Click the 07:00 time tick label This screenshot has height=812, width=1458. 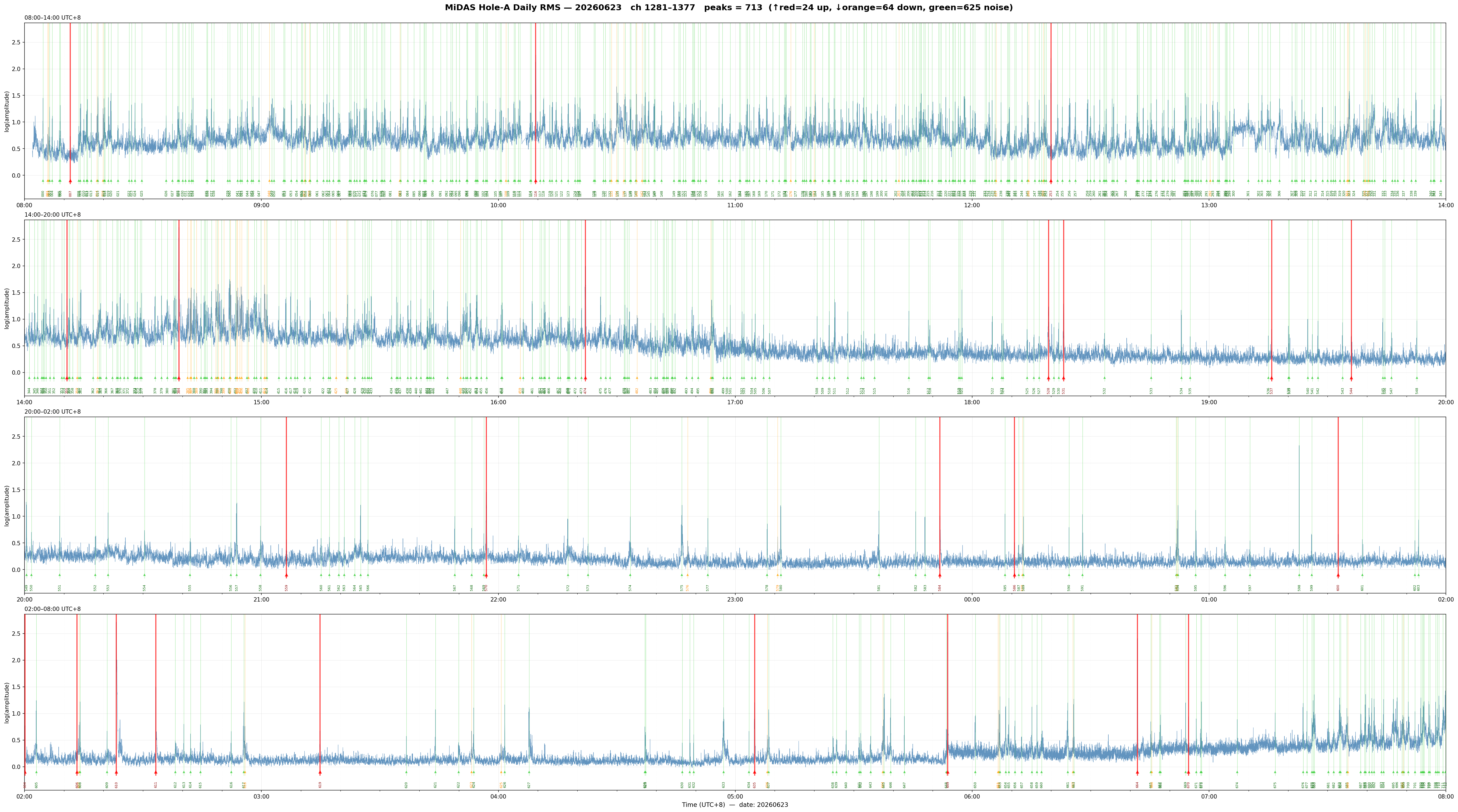(1208, 796)
